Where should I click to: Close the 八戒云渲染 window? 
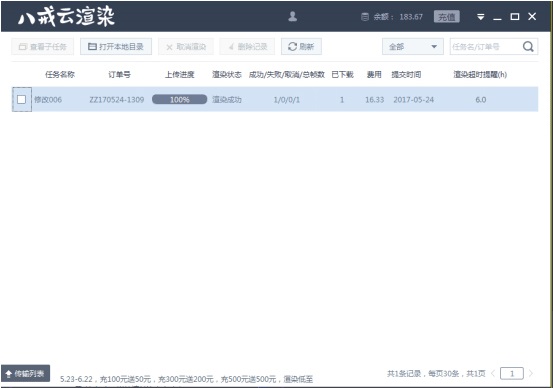[532, 17]
